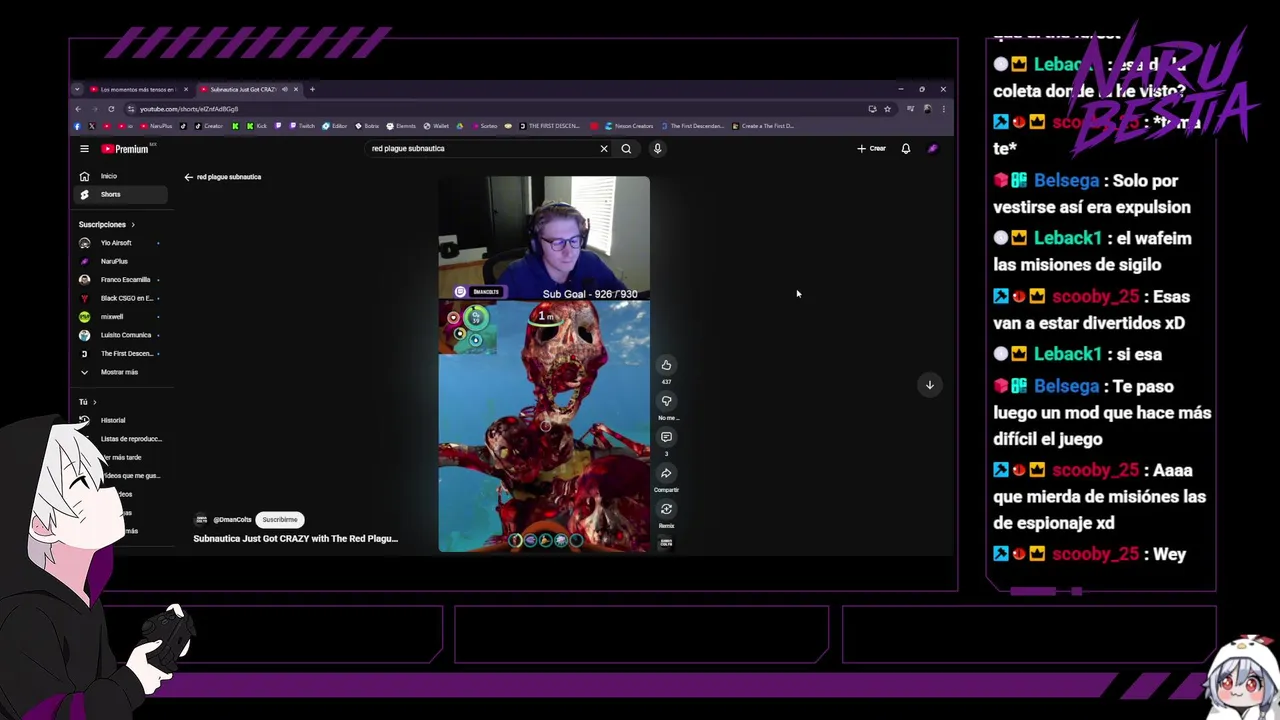The image size is (1280, 720).
Task: Open the account avatar menu
Action: pyautogui.click(x=932, y=149)
